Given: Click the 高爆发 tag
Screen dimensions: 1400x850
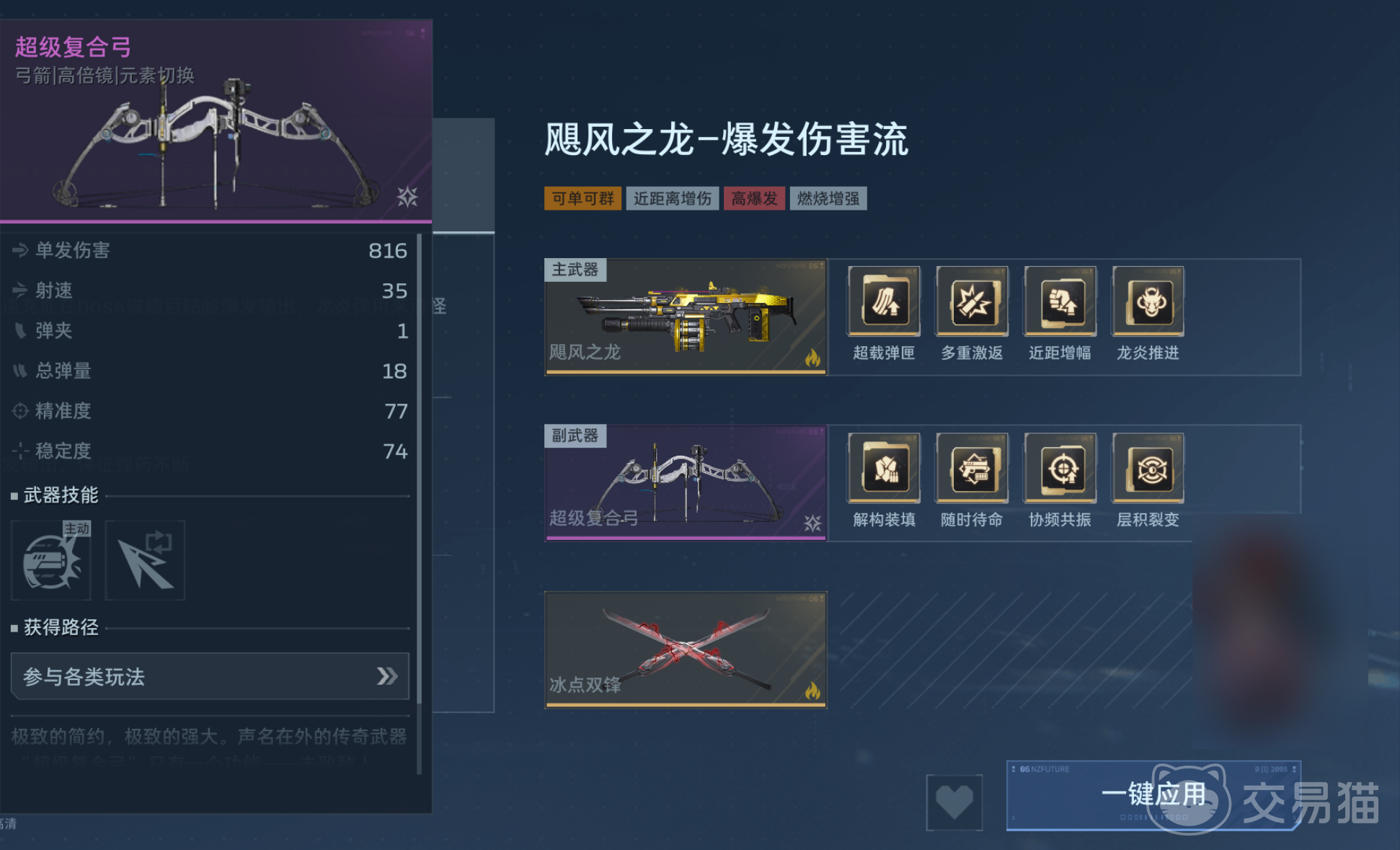Looking at the screenshot, I should (x=754, y=198).
